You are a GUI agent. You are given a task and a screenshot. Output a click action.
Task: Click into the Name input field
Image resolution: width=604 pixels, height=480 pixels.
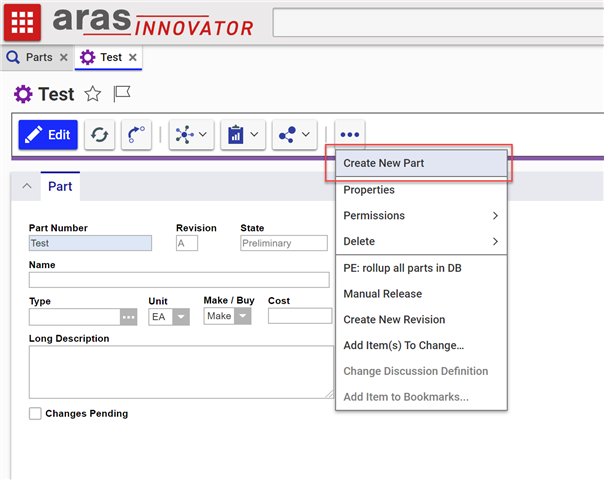[x=179, y=280]
